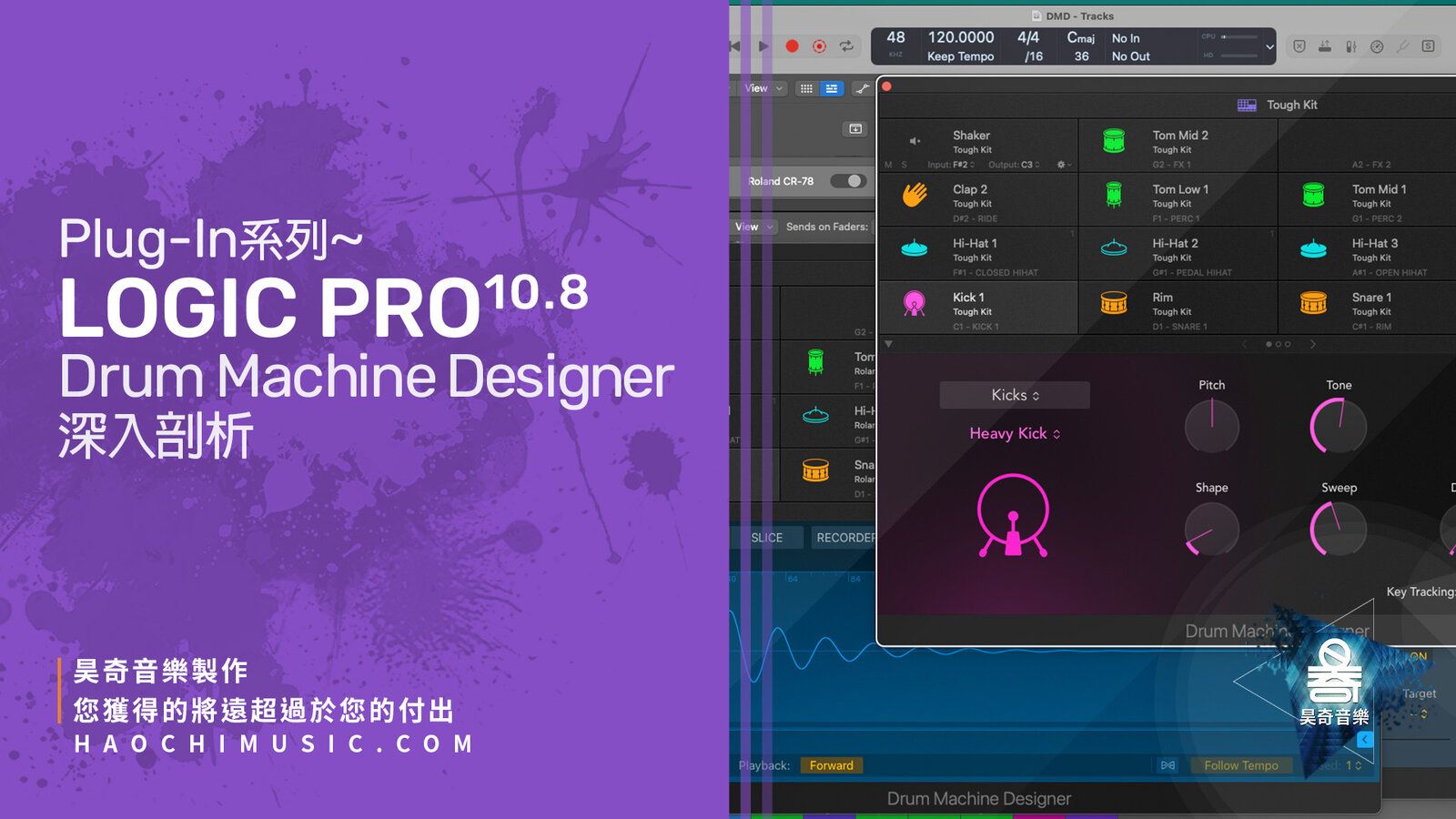Switch to the SLICE tab
Image resolution: width=1456 pixels, height=819 pixels.
pos(767,538)
